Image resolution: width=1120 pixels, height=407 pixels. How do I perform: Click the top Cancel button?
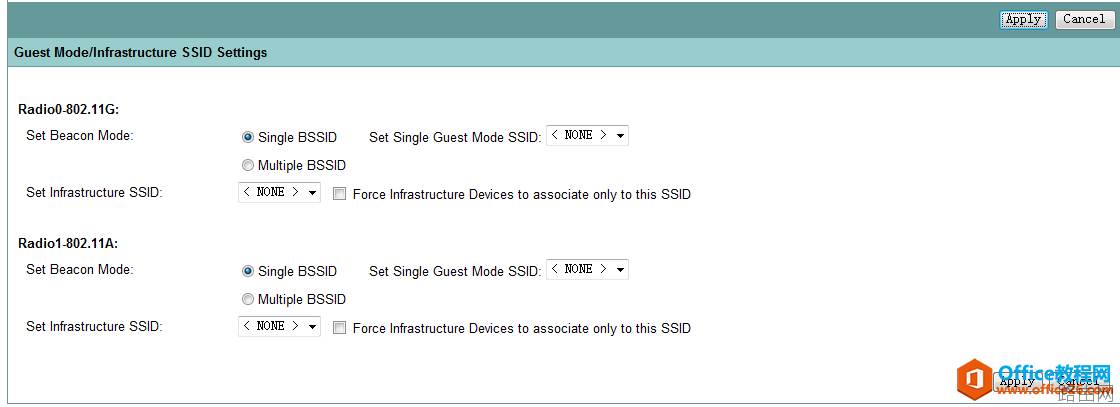pyautogui.click(x=1084, y=19)
